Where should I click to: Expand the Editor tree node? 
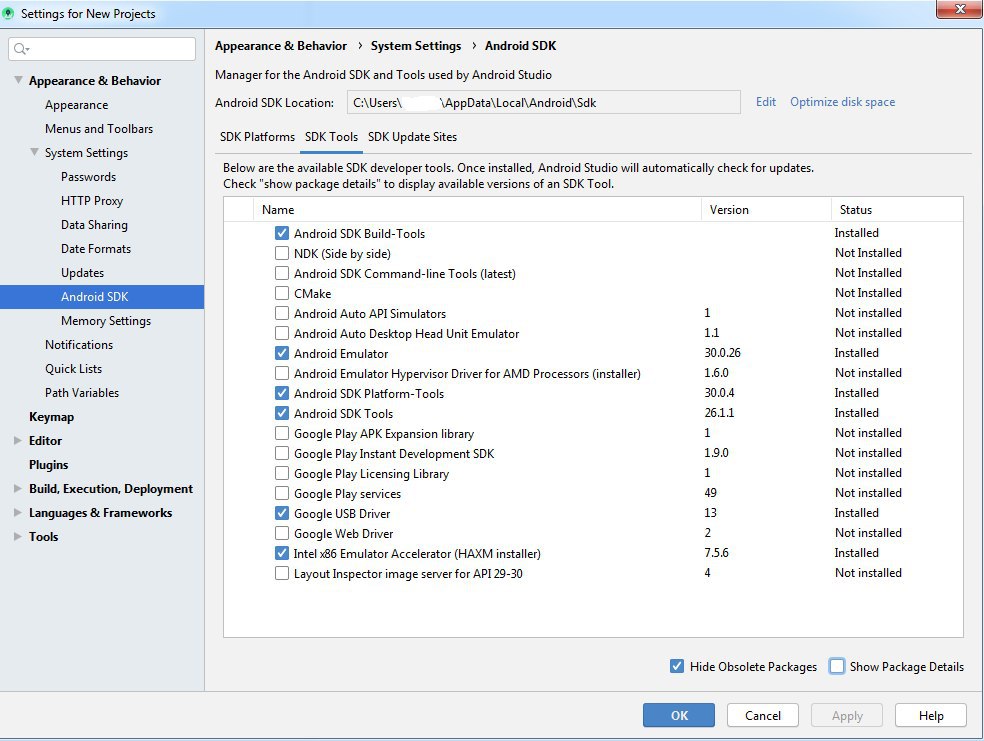pyautogui.click(x=18, y=440)
